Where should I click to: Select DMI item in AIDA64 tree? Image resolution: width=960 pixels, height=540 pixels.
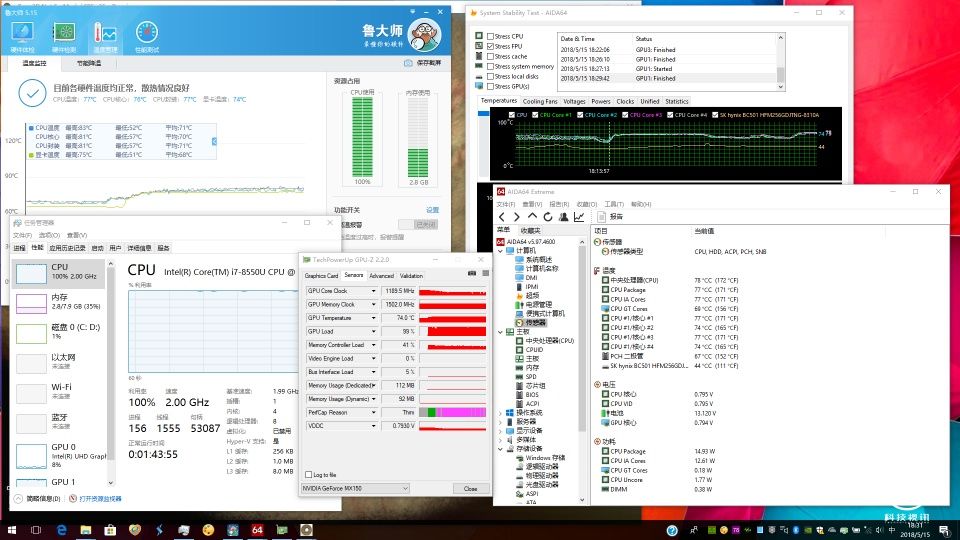click(x=527, y=277)
